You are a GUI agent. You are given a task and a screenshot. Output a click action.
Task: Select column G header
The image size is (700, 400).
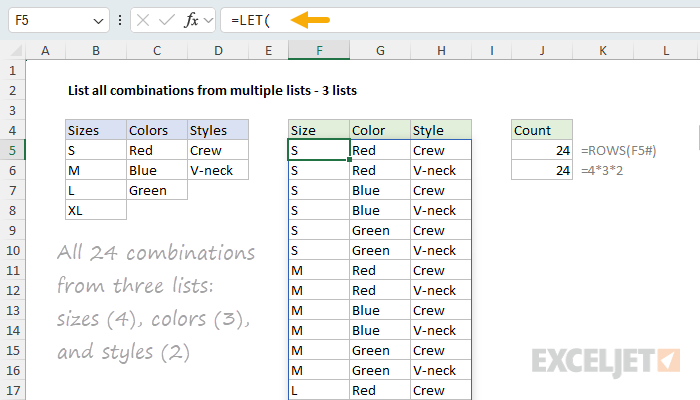pos(380,50)
